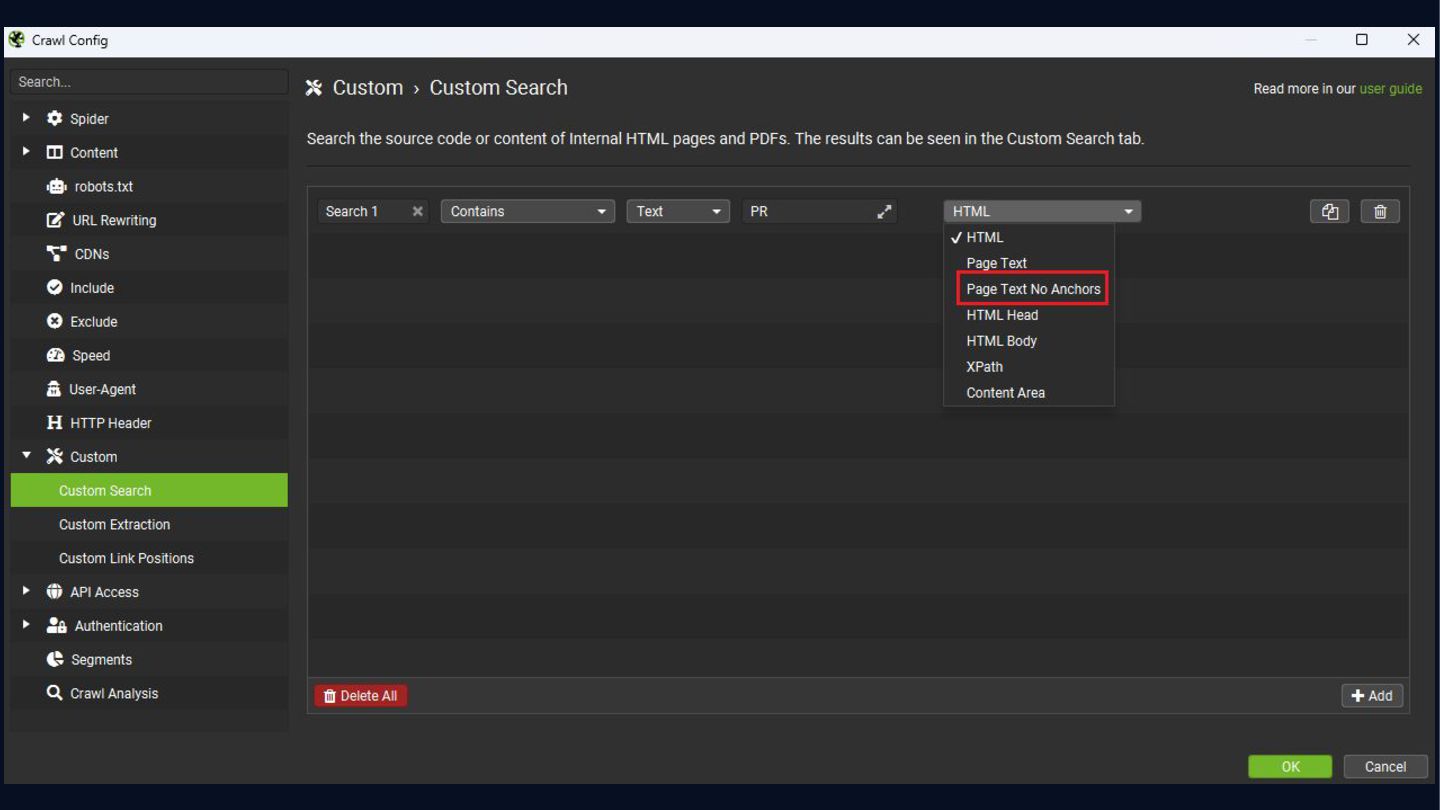Open the Contains match type dropdown

527,211
